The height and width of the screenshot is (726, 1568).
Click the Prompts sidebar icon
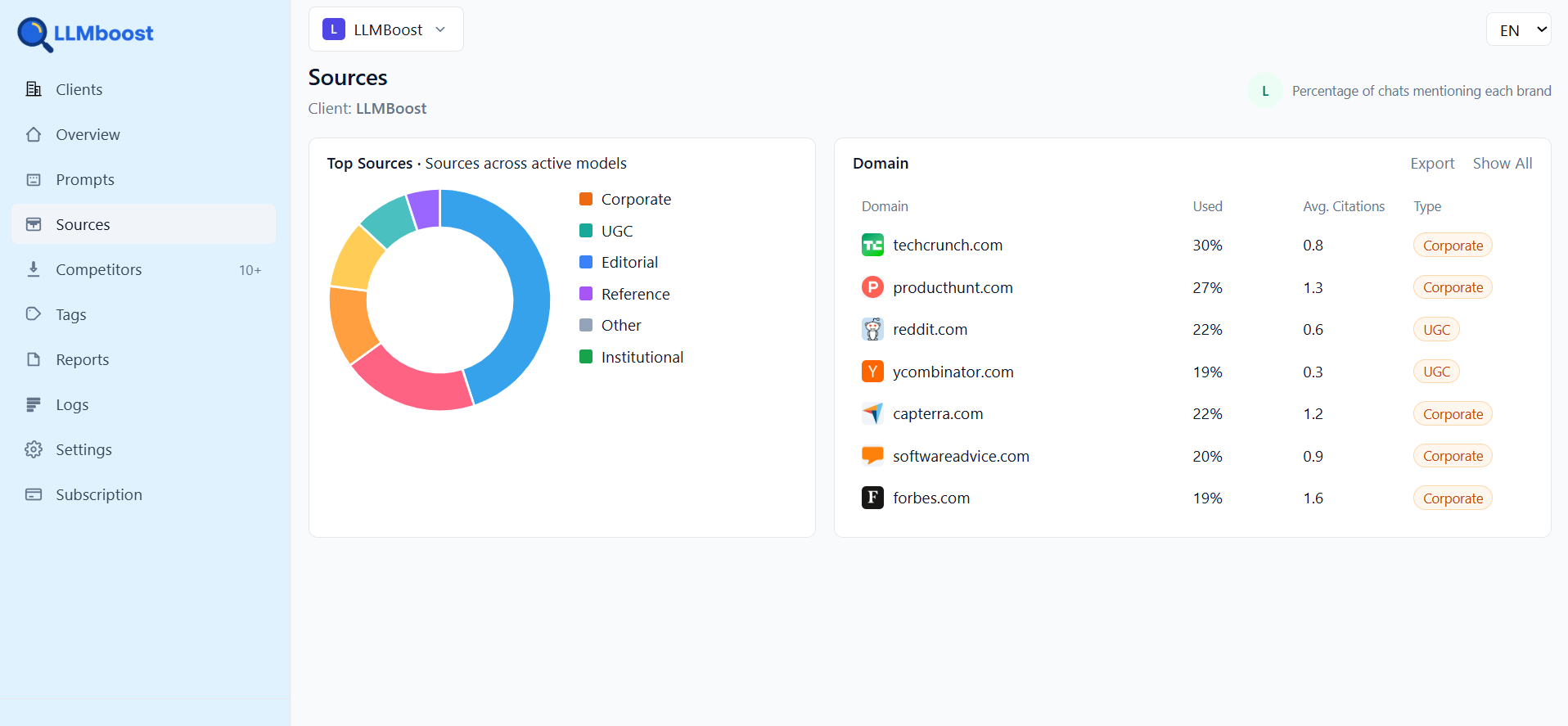pyautogui.click(x=34, y=179)
